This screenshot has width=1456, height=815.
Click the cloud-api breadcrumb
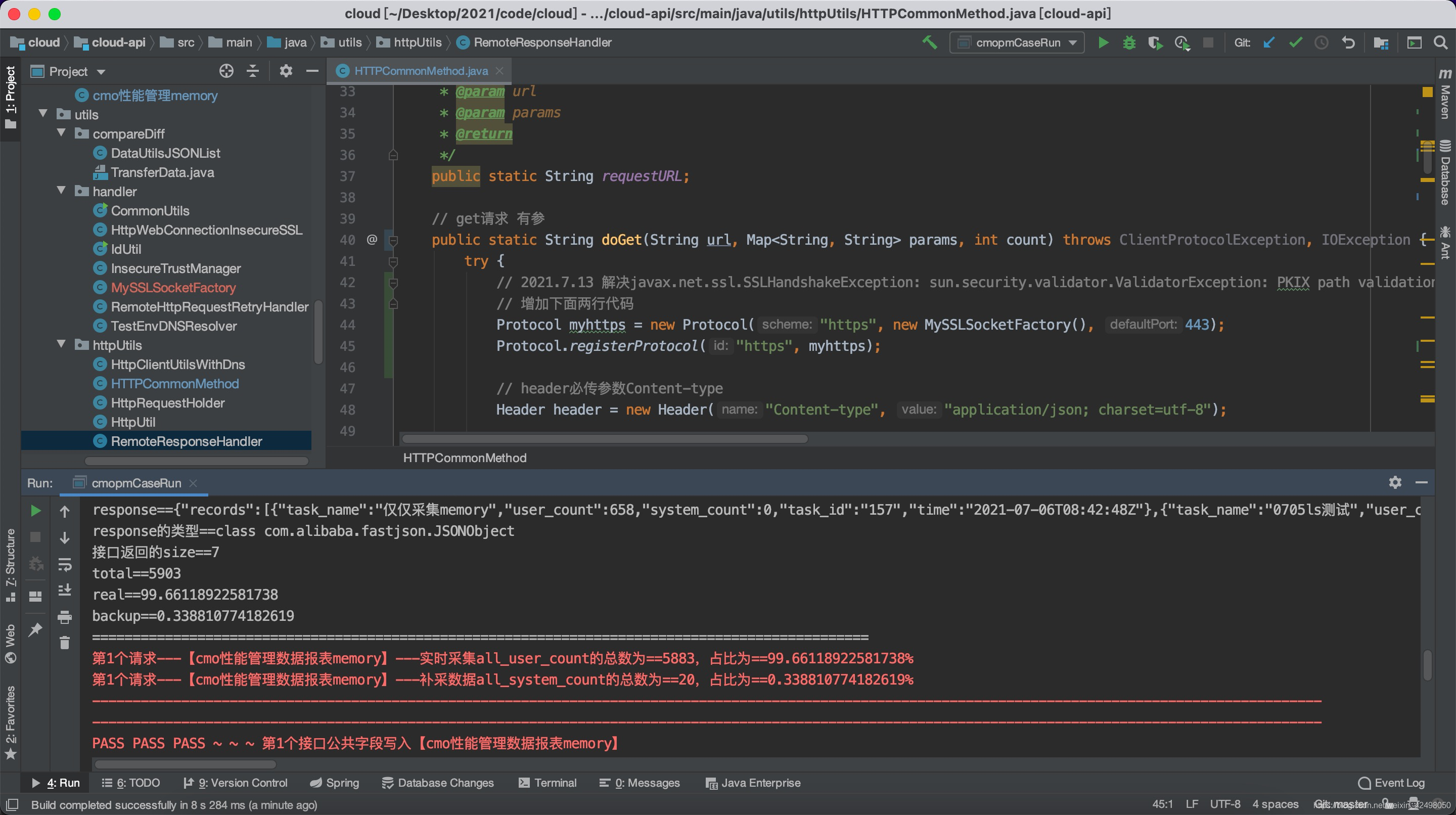tap(118, 43)
